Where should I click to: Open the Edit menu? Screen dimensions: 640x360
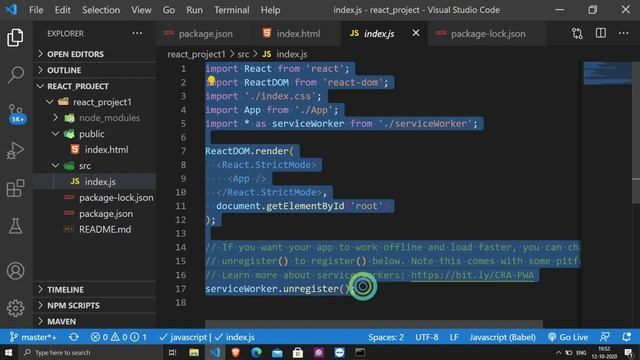[x=62, y=10]
